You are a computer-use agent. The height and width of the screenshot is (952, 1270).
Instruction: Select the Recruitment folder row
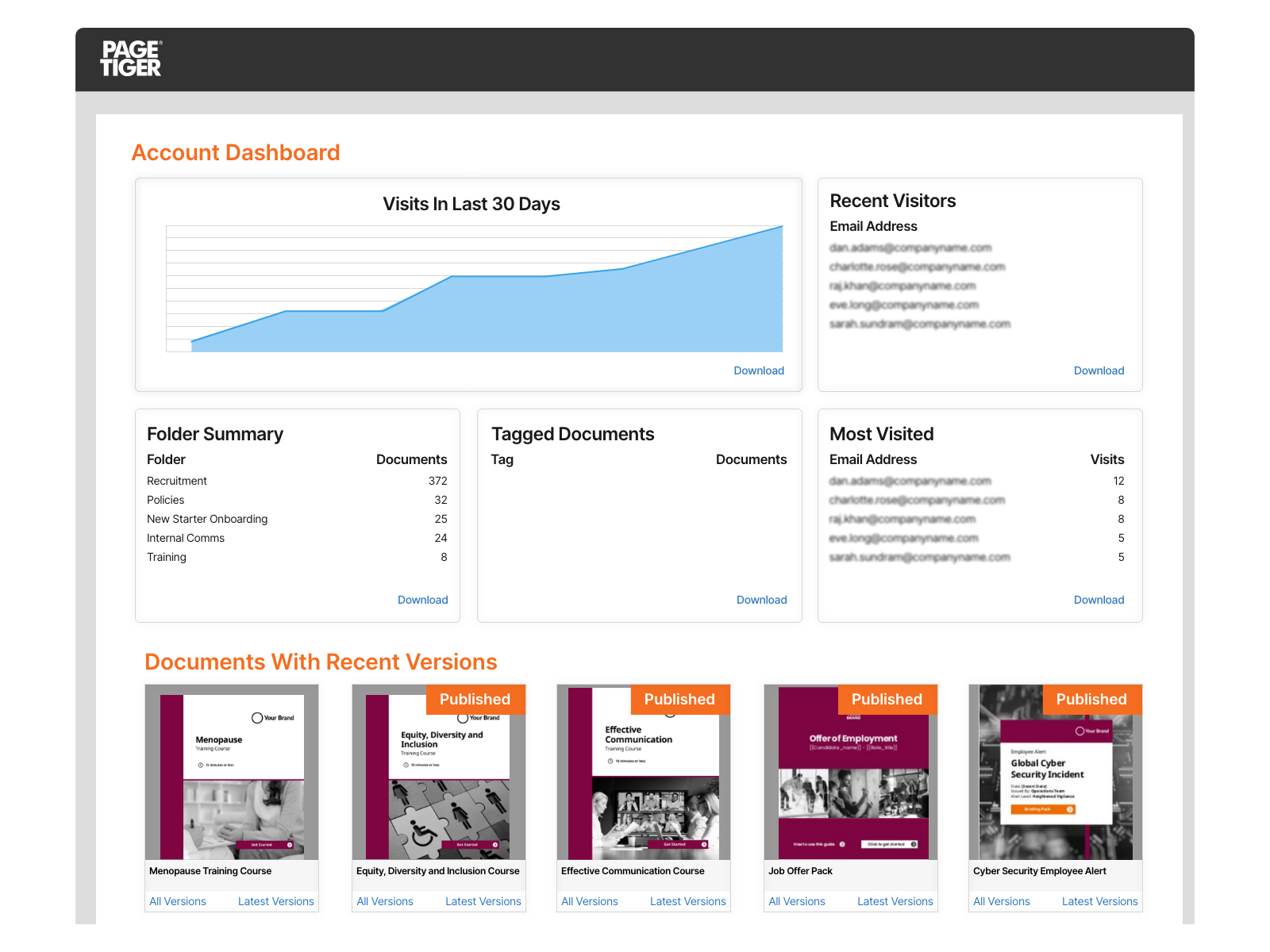point(297,481)
